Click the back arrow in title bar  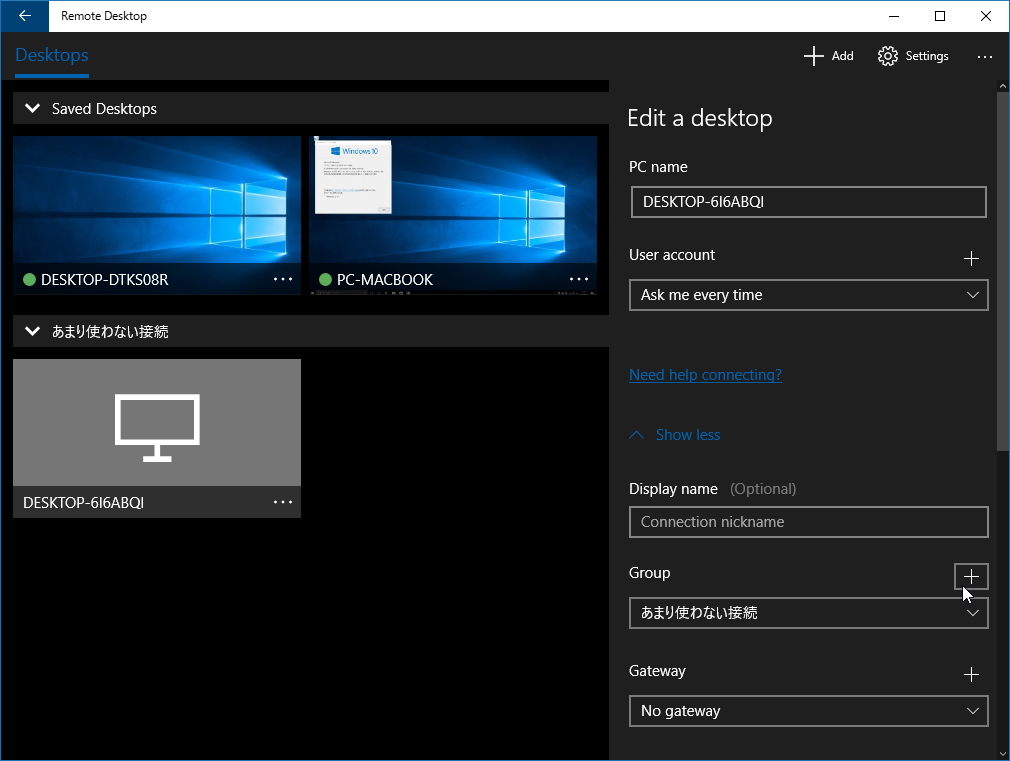[x=24, y=16]
